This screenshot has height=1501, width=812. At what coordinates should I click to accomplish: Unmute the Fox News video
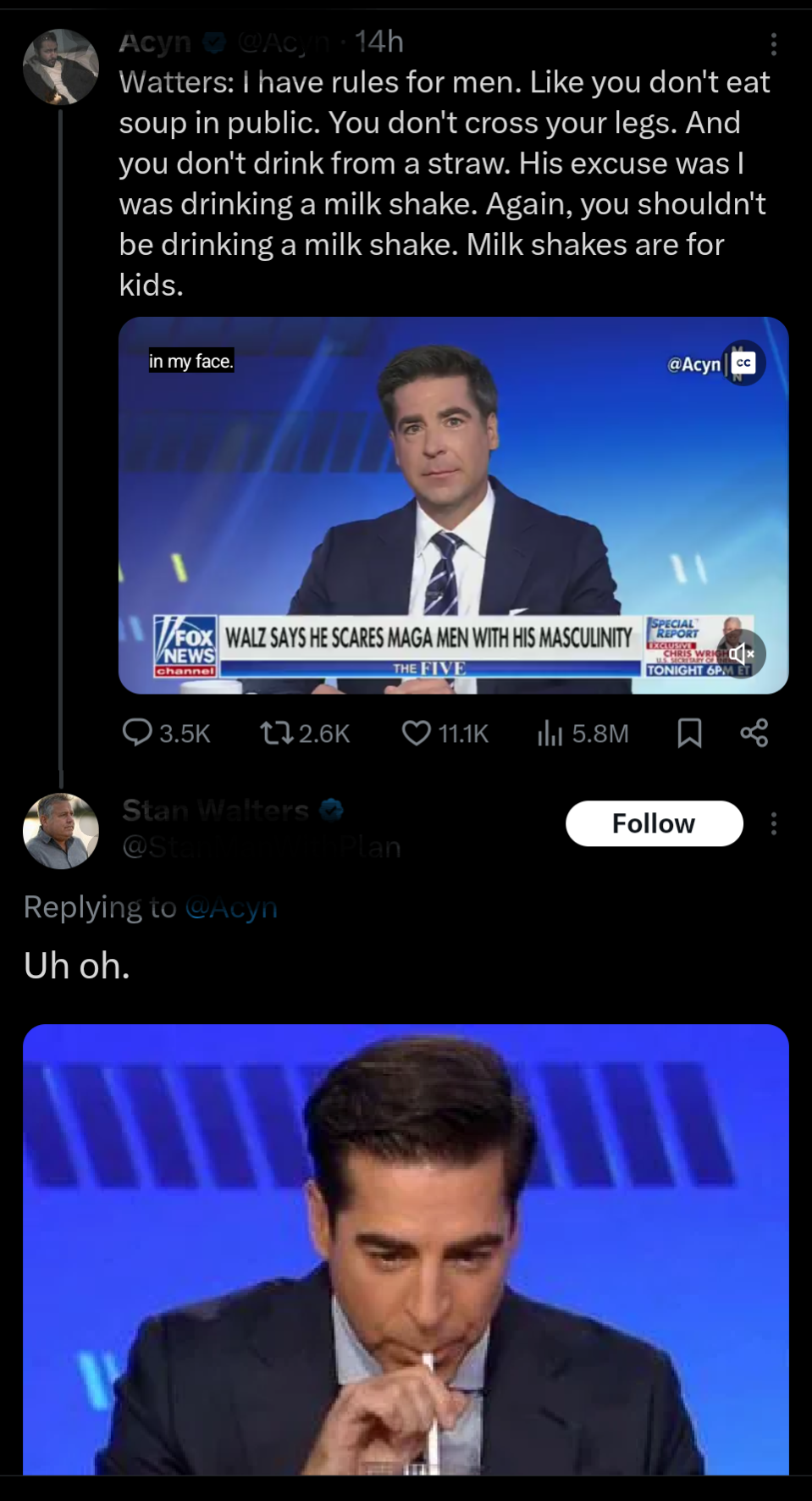[742, 654]
